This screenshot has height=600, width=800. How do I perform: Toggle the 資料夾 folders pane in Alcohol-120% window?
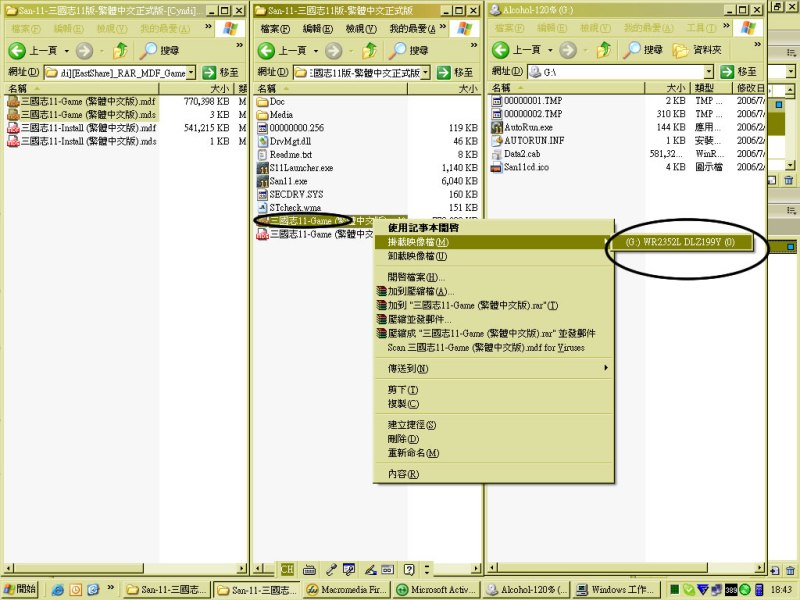[x=696, y=49]
